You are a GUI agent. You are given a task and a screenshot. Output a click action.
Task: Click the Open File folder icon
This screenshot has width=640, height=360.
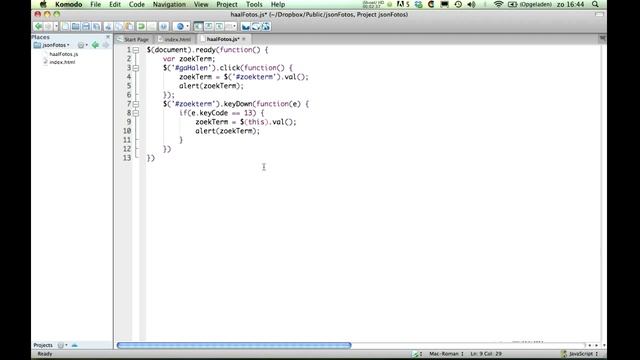(76, 27)
